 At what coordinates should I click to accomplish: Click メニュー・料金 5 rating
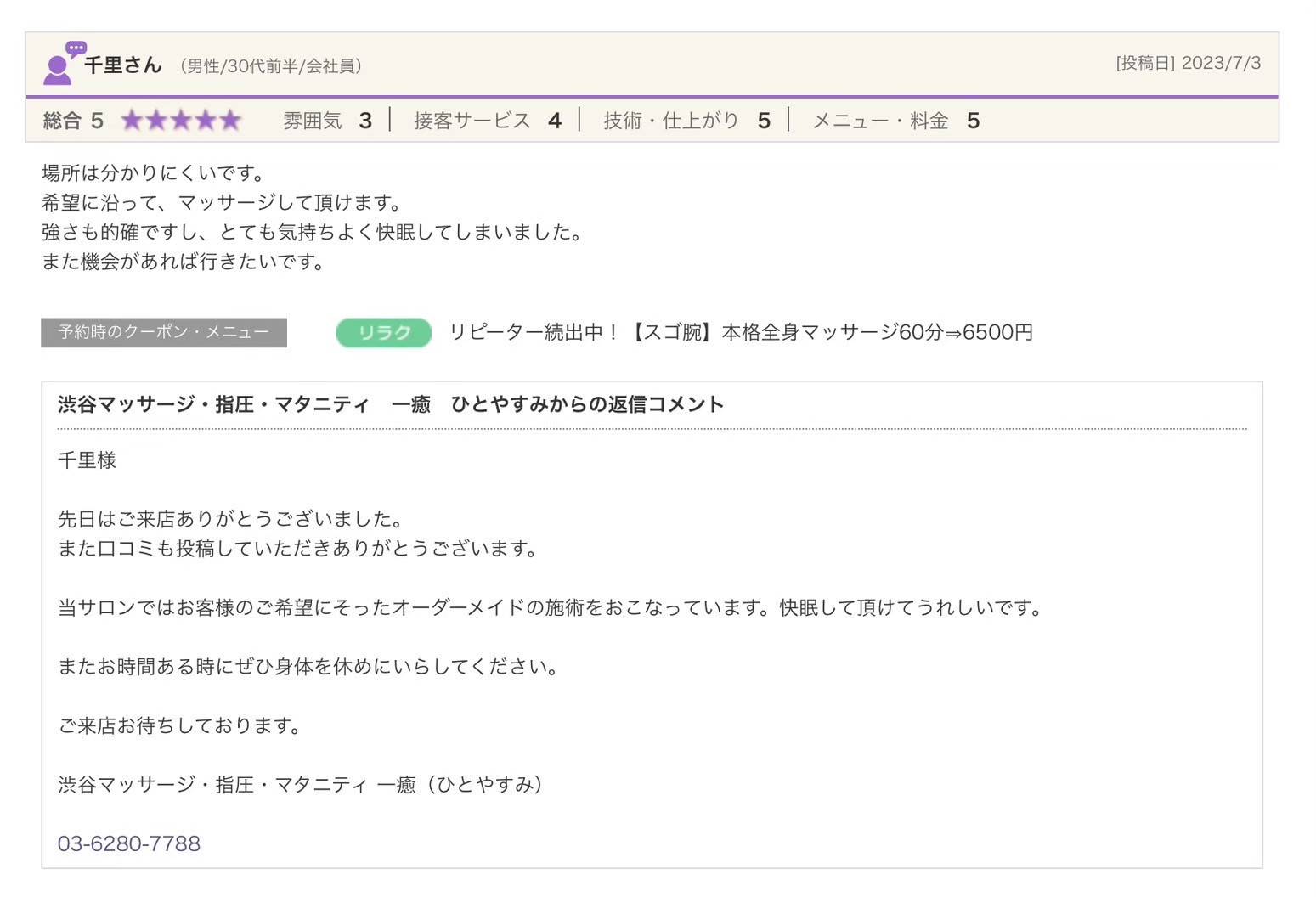coord(896,121)
